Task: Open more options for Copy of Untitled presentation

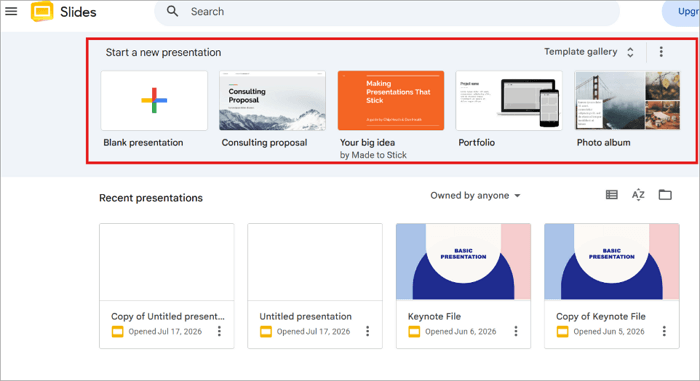Action: [x=219, y=331]
